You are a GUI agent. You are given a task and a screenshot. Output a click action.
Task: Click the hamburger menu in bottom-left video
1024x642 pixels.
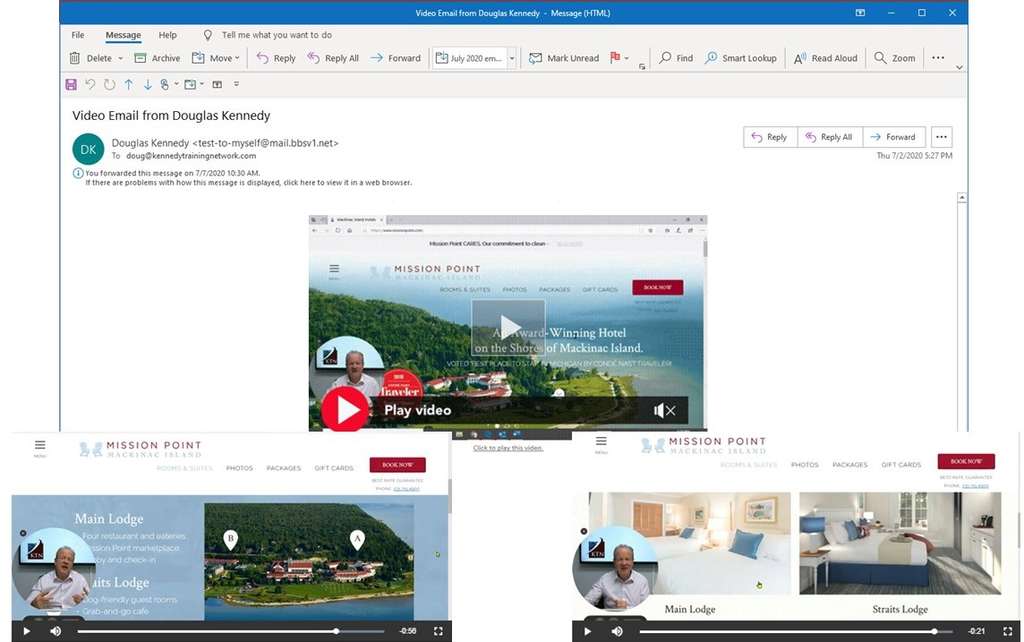click(40, 446)
